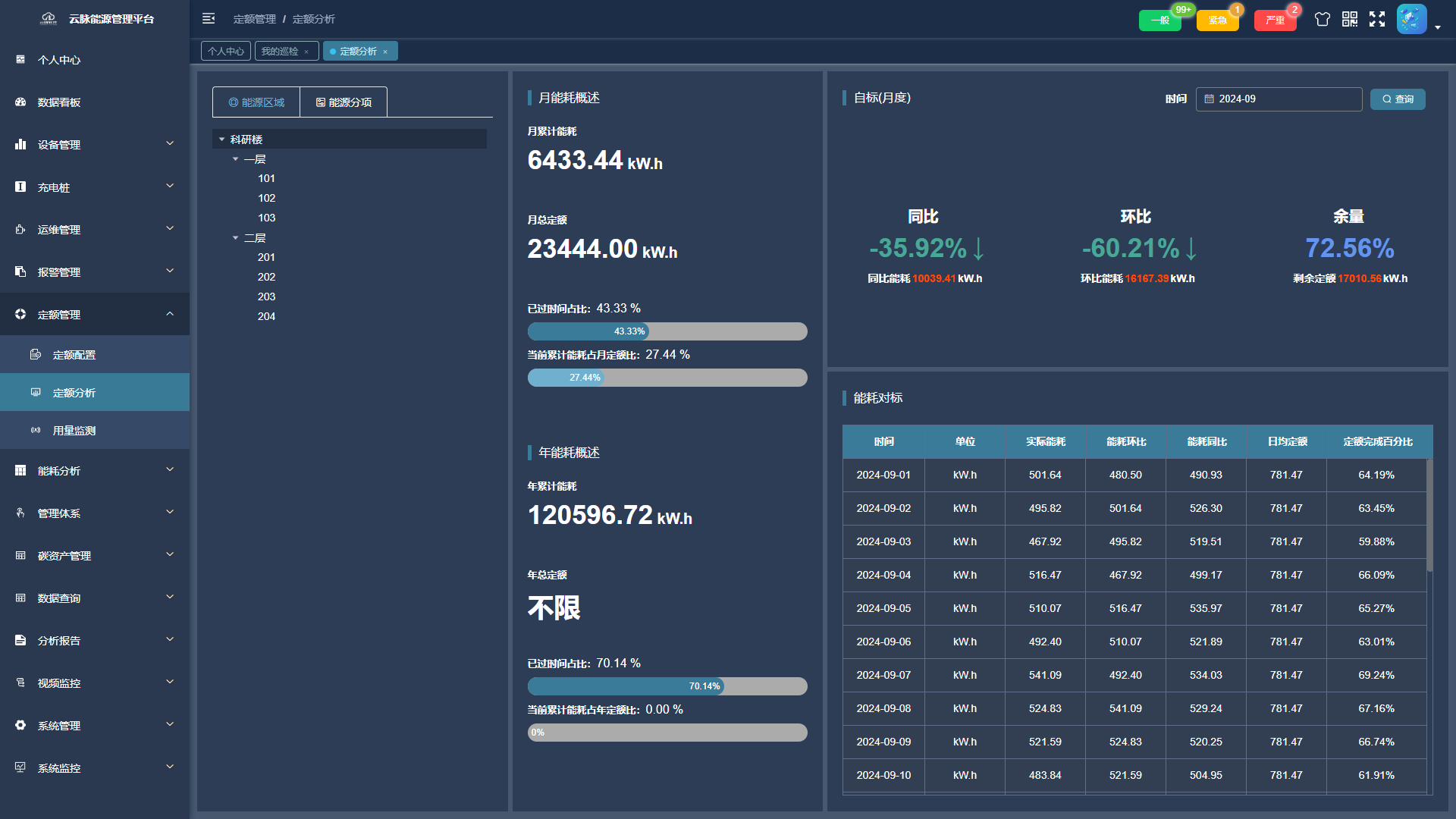This screenshot has height=819, width=1456.
Task: Open 数据看板 dashboard in sidebar
Action: [59, 102]
